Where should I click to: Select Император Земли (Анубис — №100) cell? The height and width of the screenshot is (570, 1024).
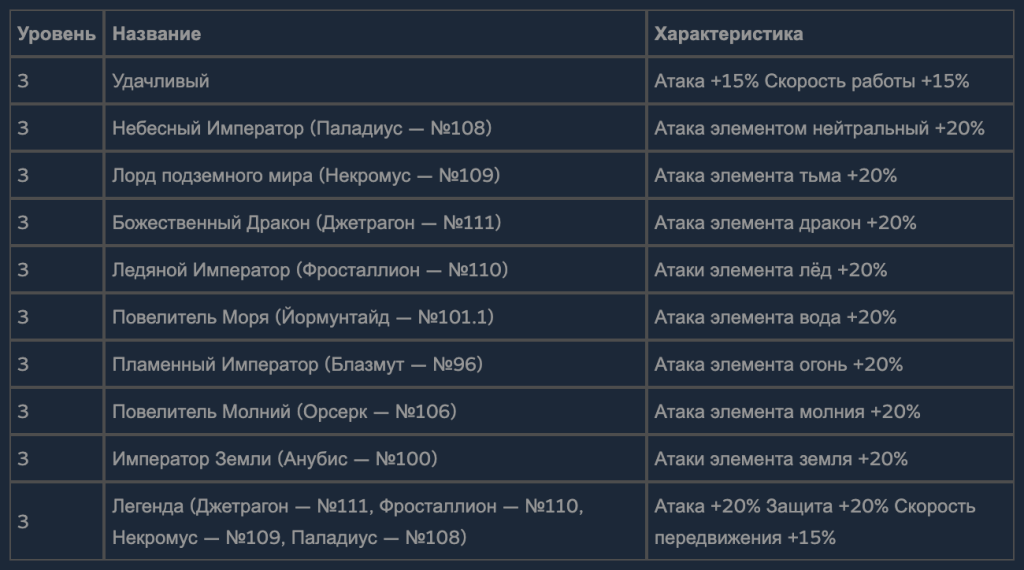tap(375, 458)
